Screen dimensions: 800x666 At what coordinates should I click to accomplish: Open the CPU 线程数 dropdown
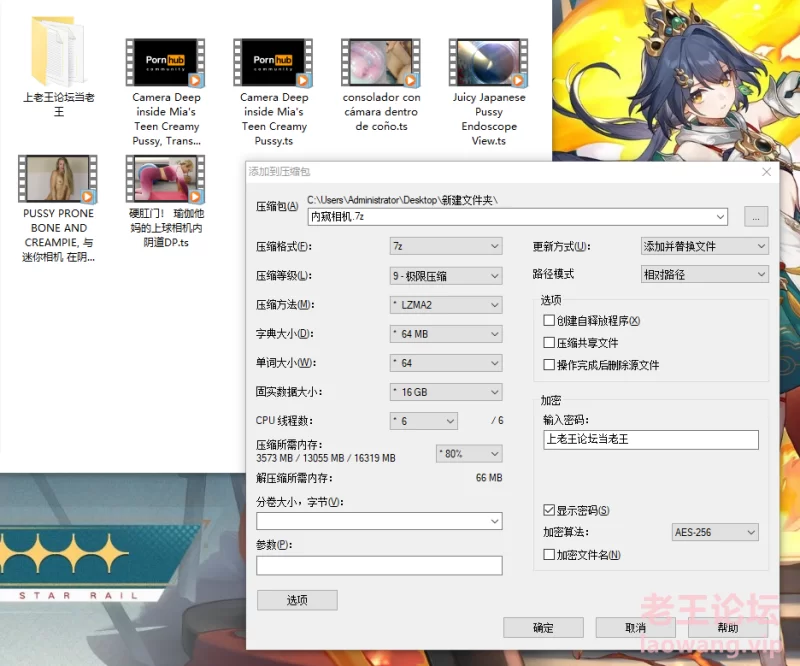423,421
